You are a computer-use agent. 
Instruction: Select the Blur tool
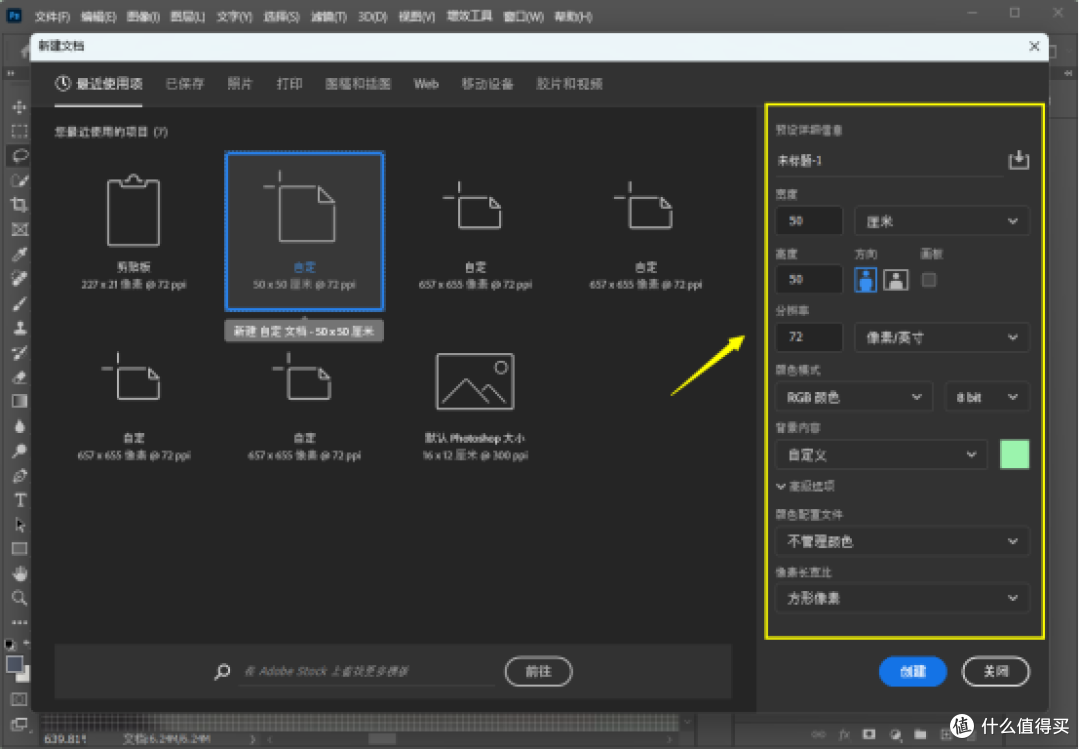[x=19, y=427]
